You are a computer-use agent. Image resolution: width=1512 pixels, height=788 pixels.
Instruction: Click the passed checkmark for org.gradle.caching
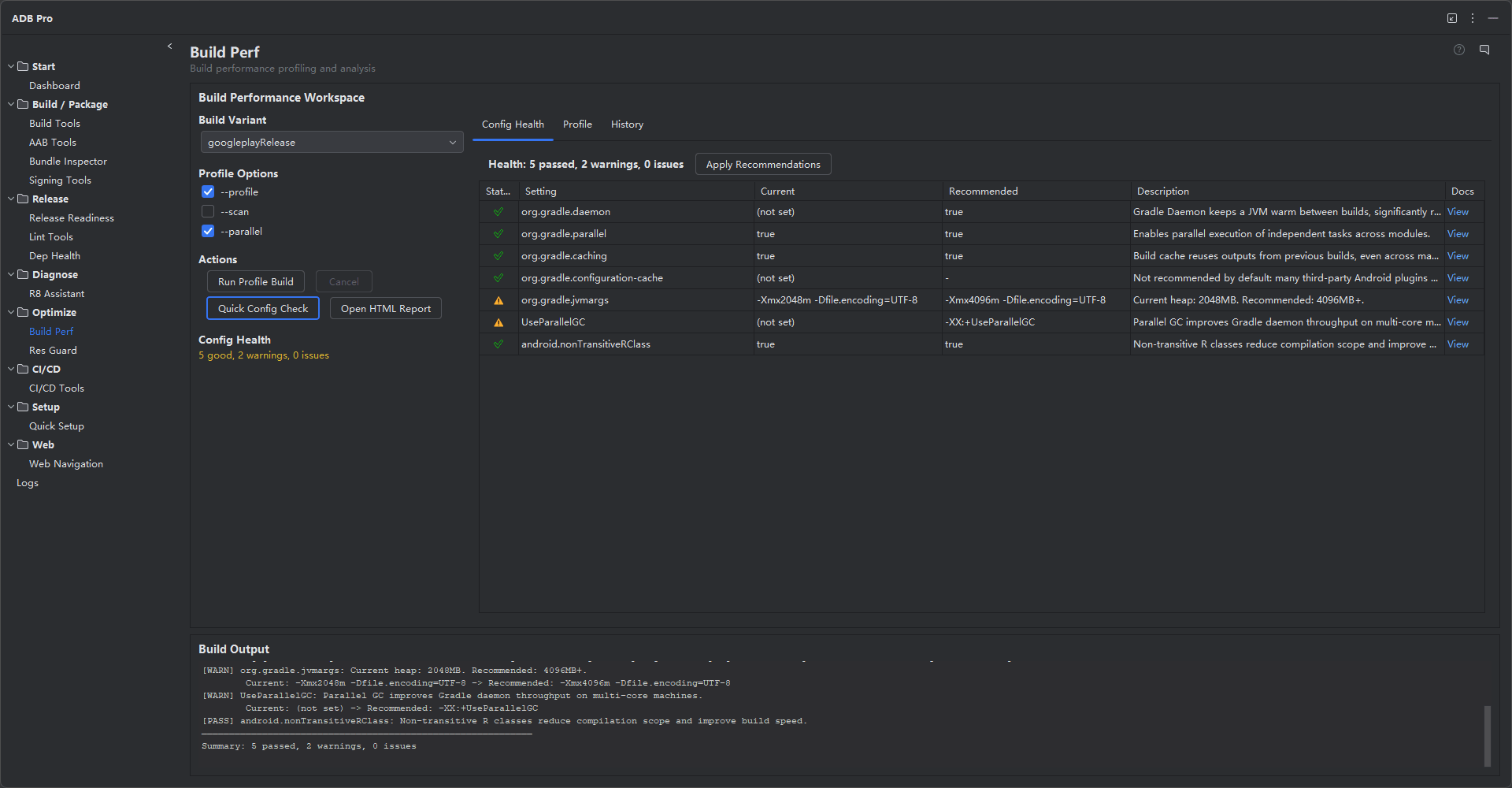pos(498,256)
